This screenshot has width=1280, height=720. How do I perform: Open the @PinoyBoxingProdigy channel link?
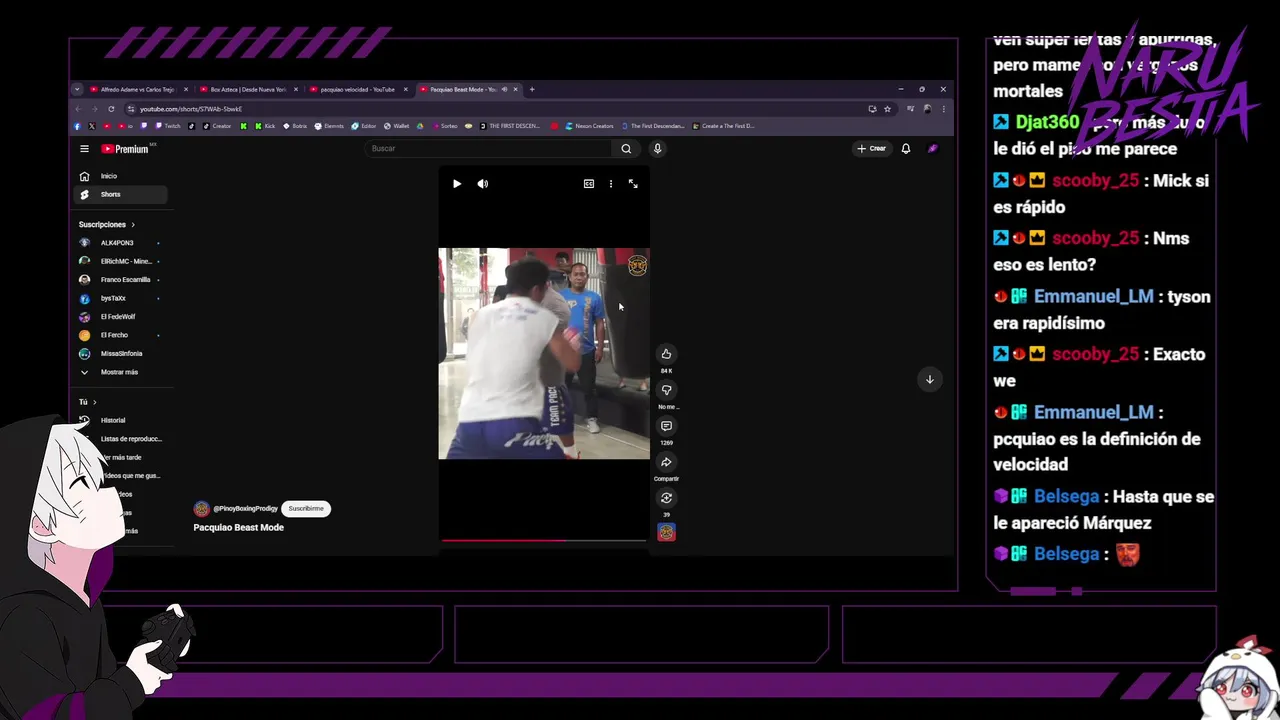245,509
